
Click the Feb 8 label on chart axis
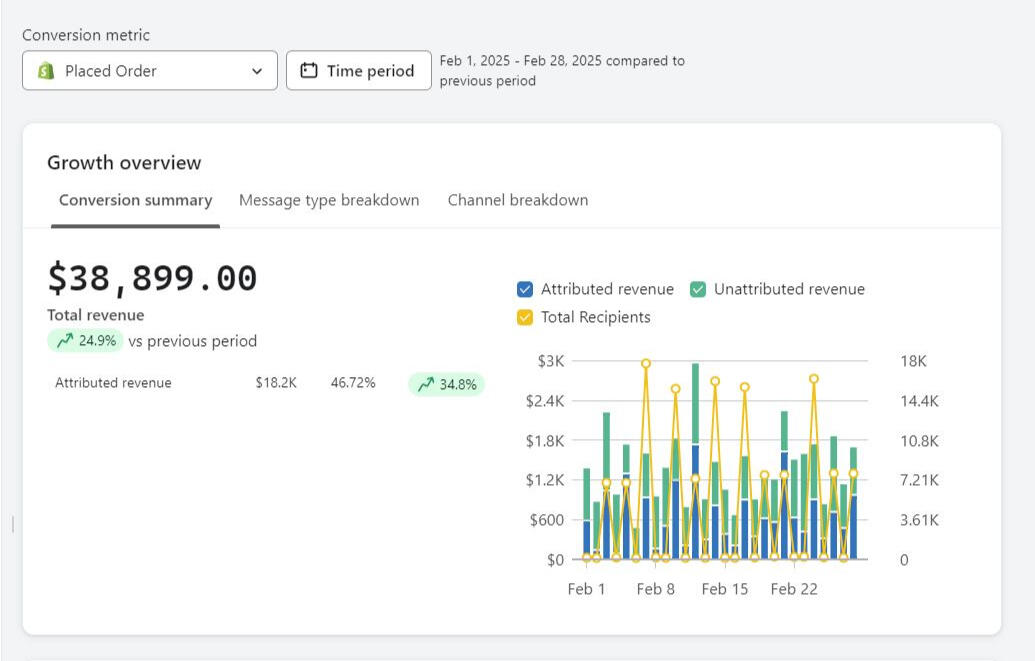click(656, 589)
